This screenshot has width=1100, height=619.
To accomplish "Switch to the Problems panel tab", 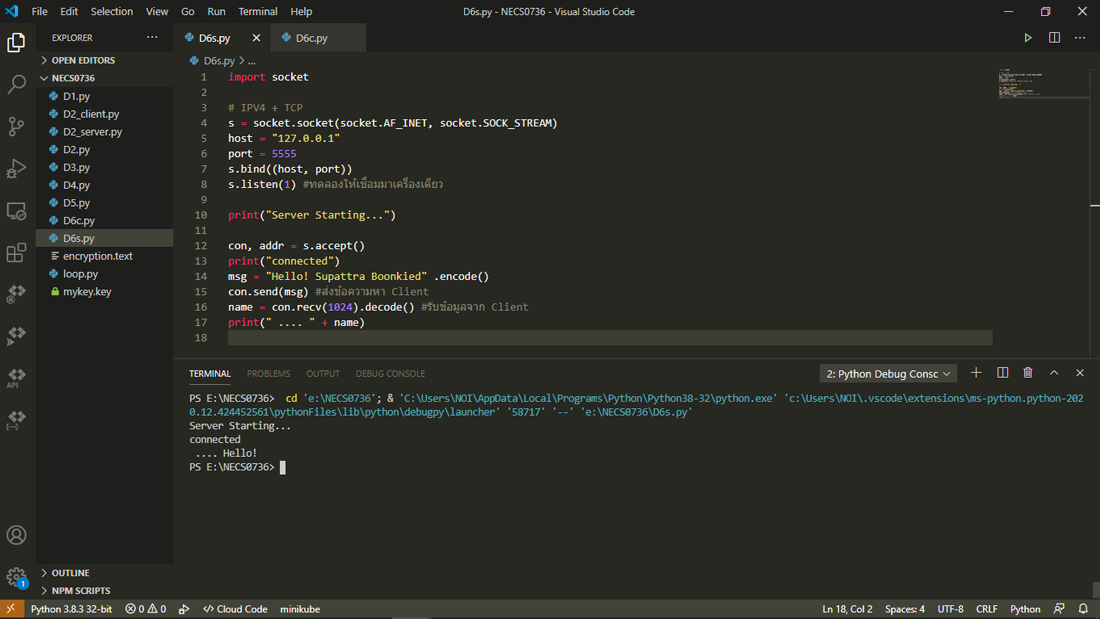I will click(268, 374).
